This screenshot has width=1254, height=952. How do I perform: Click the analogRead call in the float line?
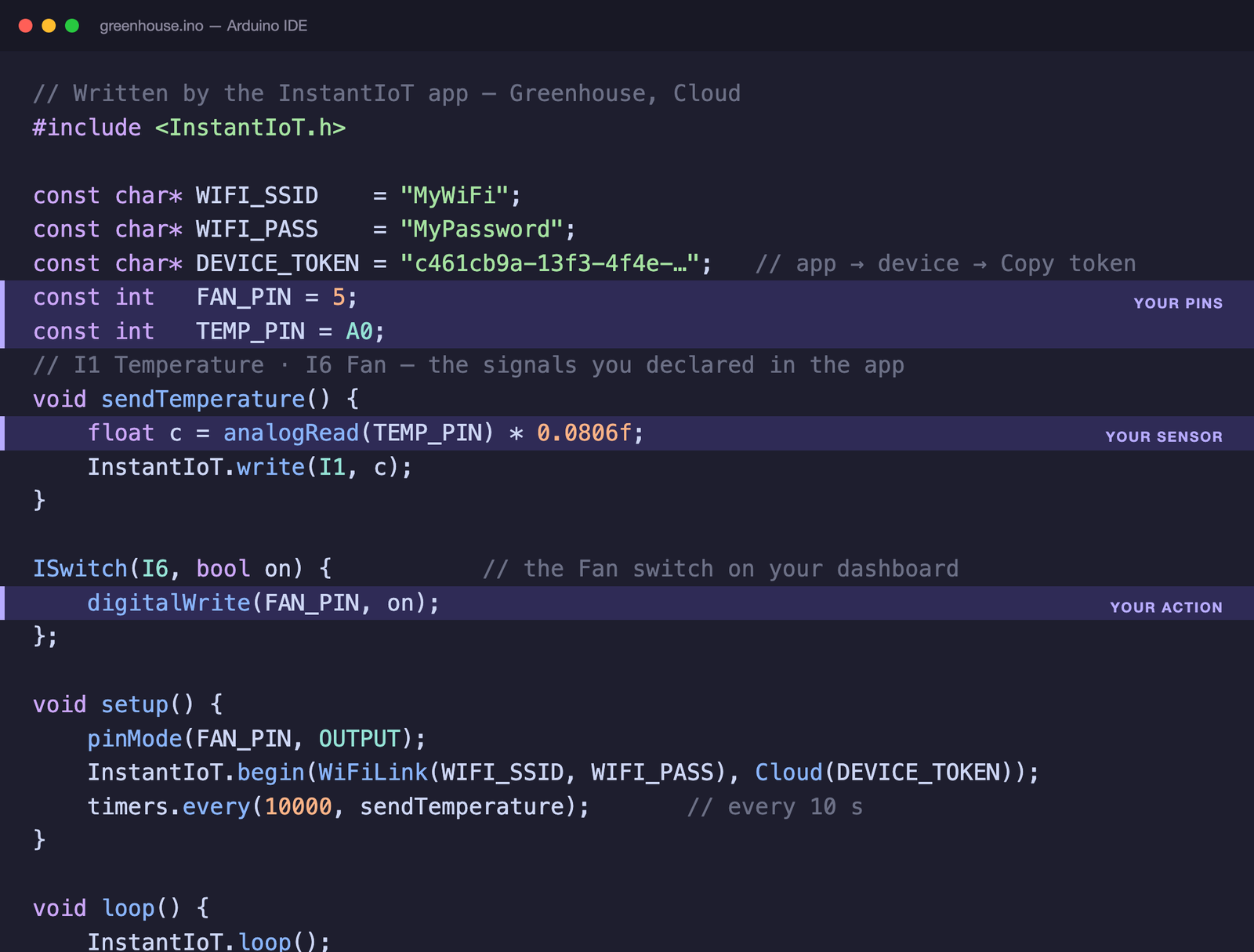point(359,433)
